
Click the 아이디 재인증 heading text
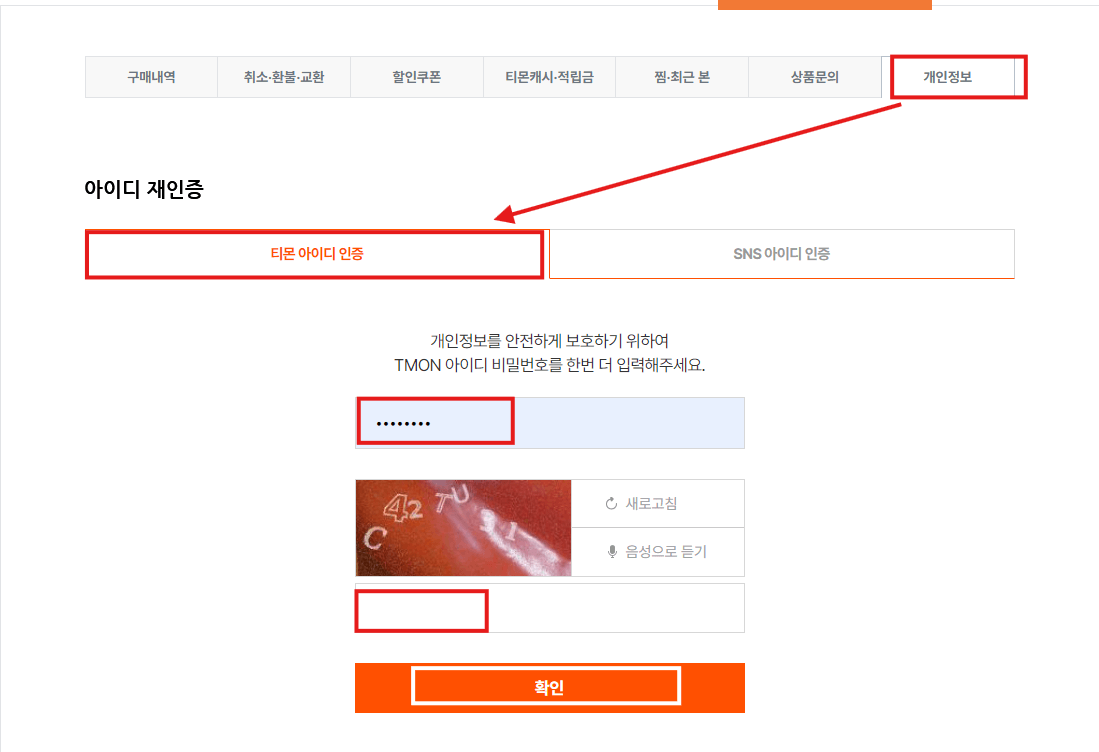(144, 189)
